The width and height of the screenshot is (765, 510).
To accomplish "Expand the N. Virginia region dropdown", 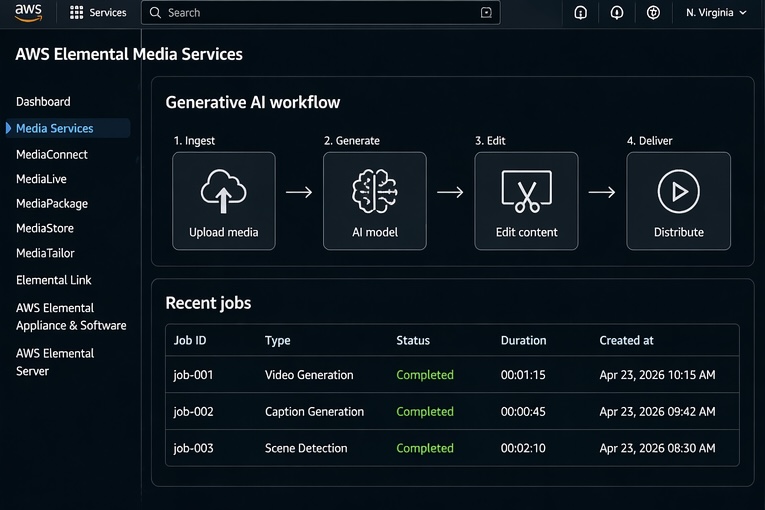I will click(716, 13).
